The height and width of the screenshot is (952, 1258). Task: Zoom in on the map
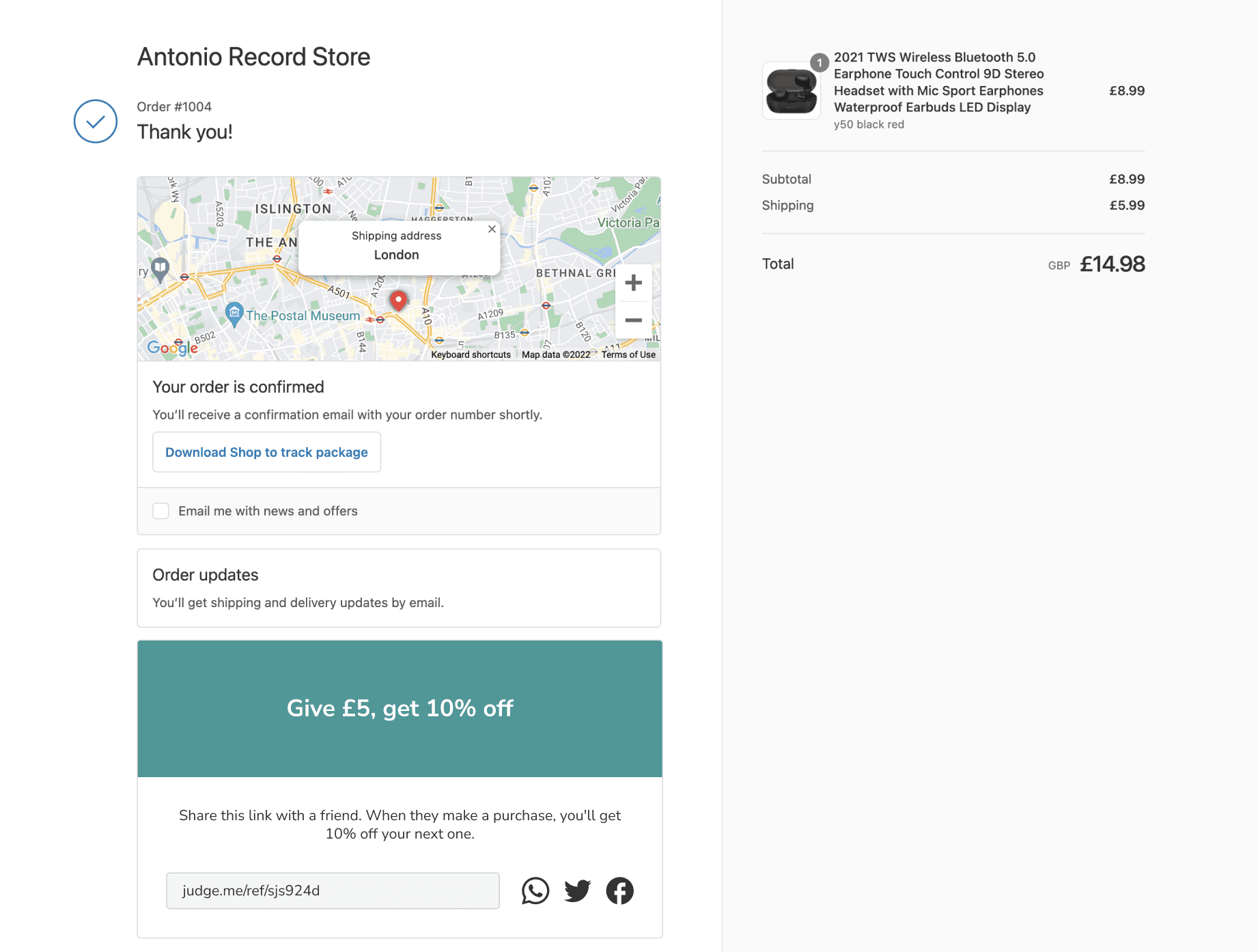pos(633,283)
